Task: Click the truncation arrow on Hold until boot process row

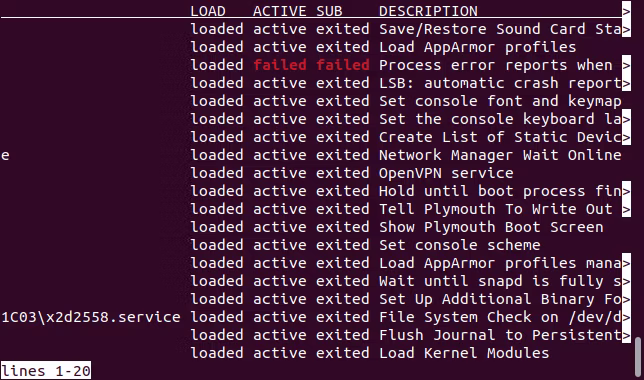Action: tap(626, 191)
